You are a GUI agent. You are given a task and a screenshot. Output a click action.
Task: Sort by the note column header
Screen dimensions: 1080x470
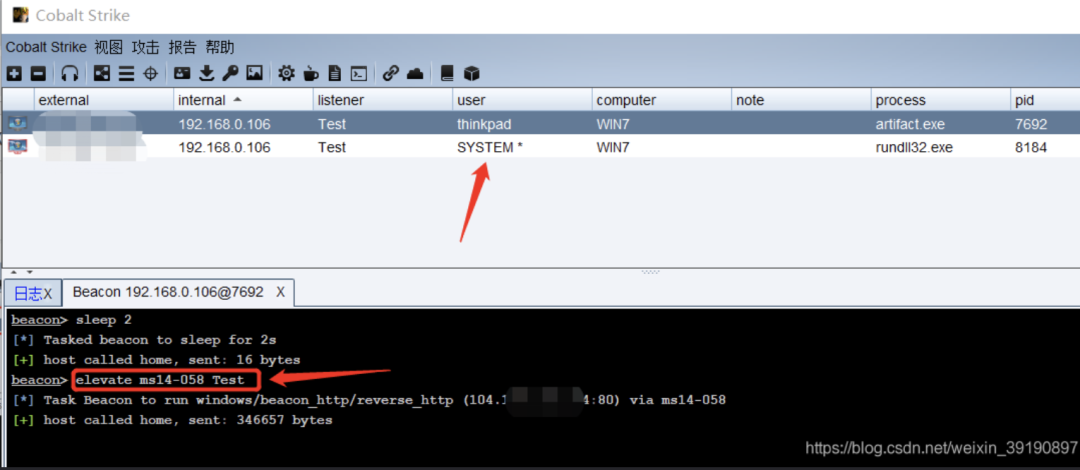[x=801, y=100]
